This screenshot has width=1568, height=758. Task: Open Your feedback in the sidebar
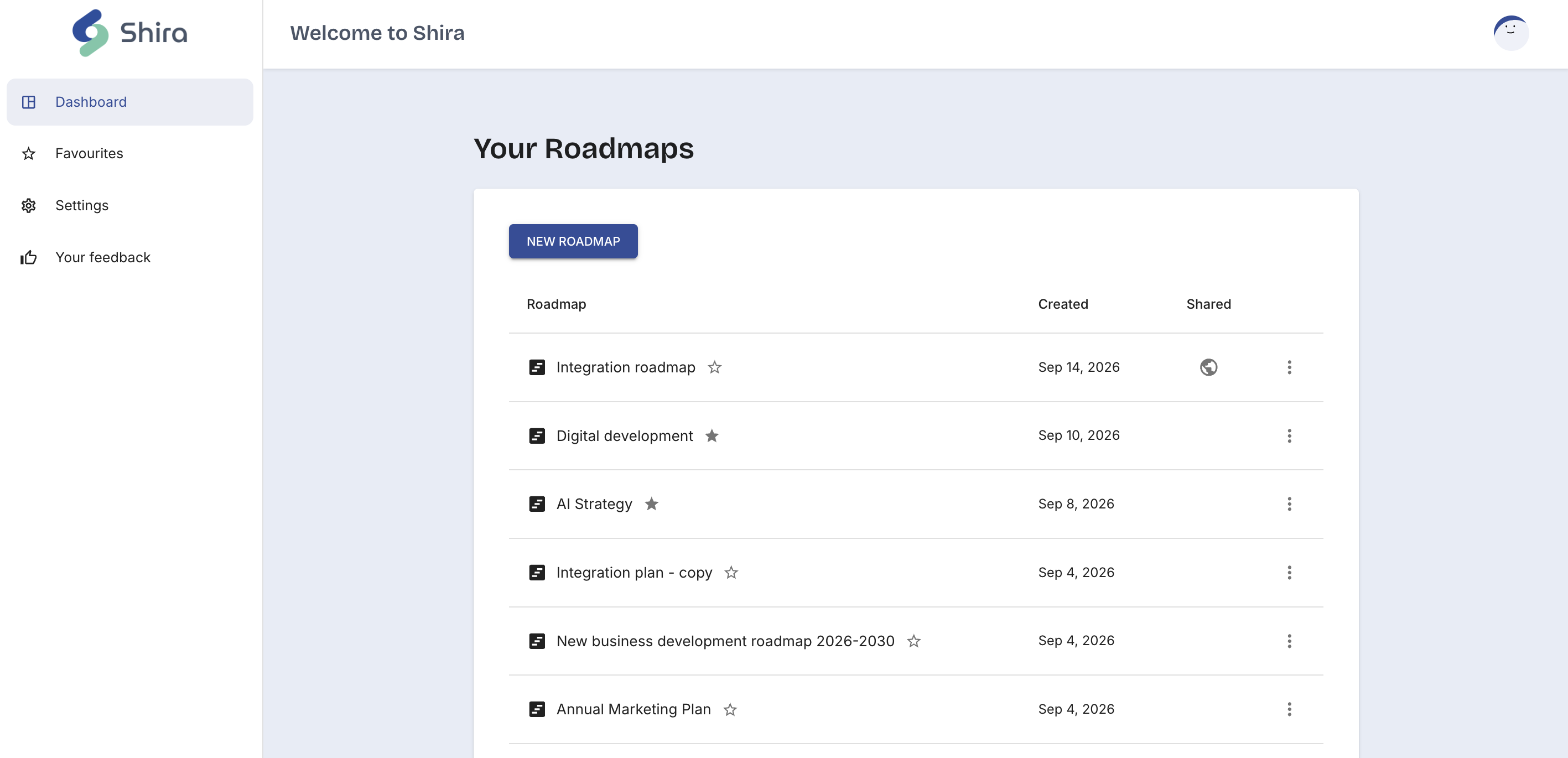point(129,257)
